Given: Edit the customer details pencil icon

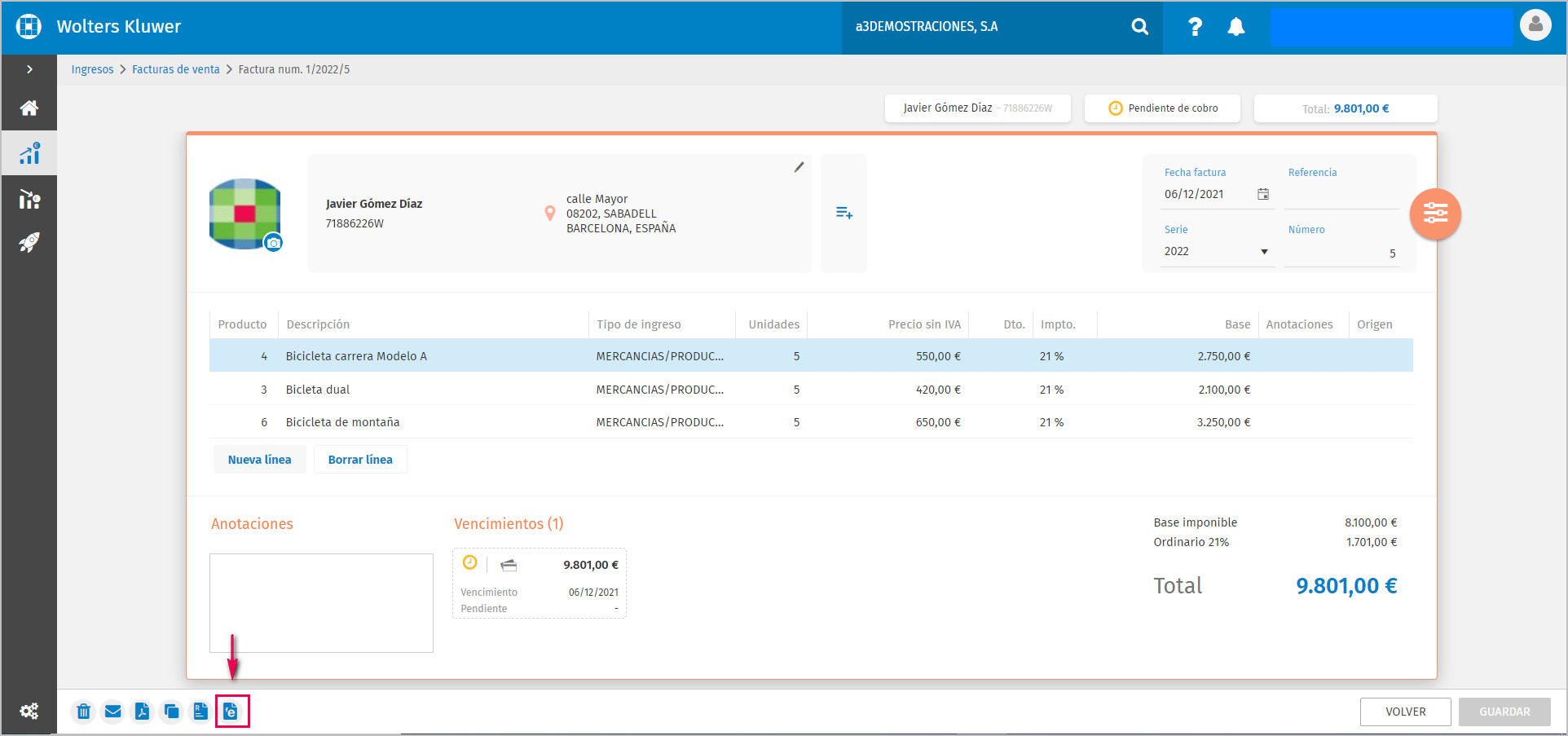Looking at the screenshot, I should point(799,167).
